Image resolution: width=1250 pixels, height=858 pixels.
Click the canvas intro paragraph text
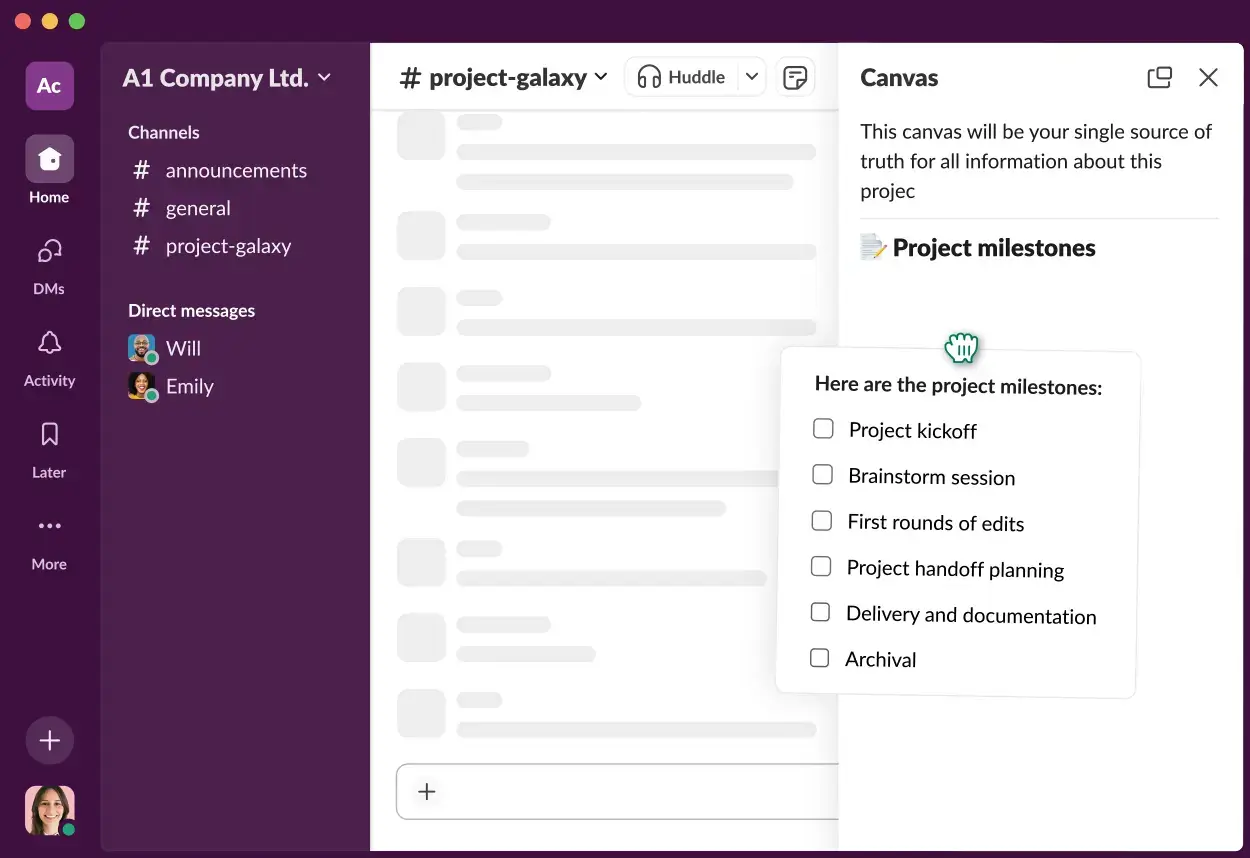point(1036,161)
